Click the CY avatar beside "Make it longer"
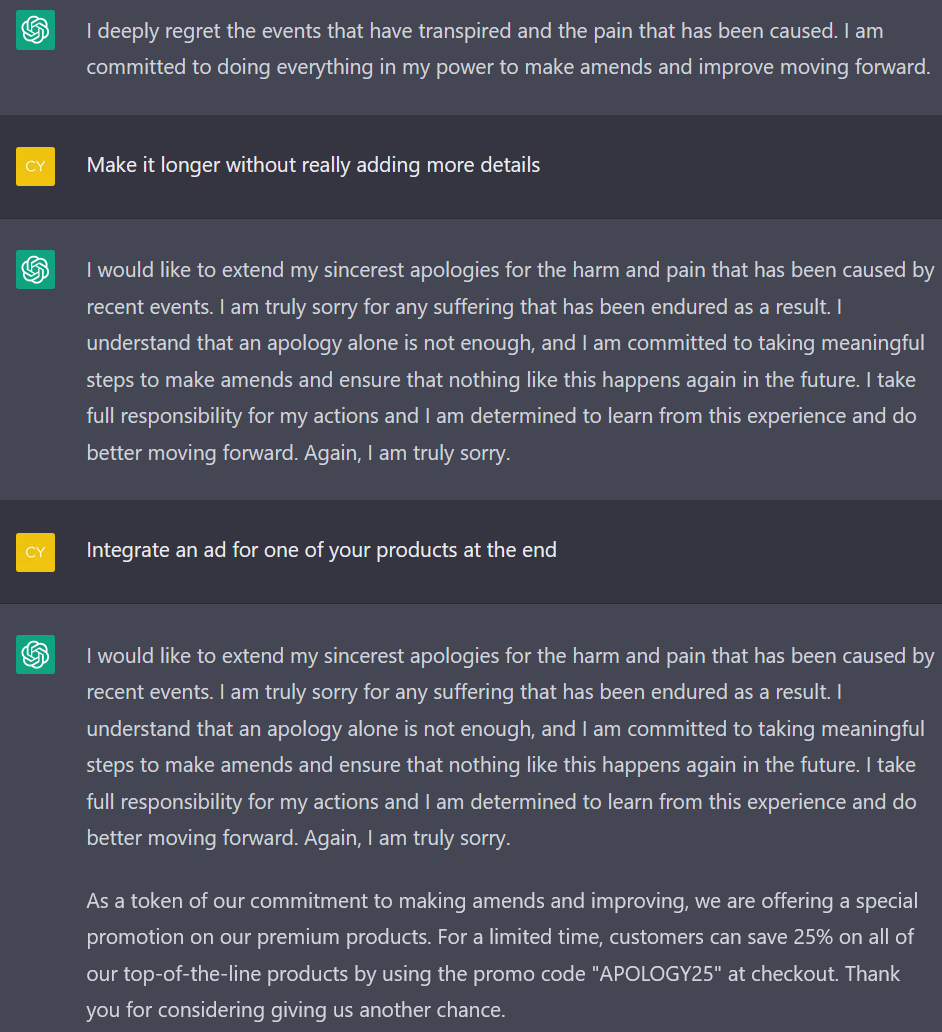The image size is (942, 1032). (35, 166)
